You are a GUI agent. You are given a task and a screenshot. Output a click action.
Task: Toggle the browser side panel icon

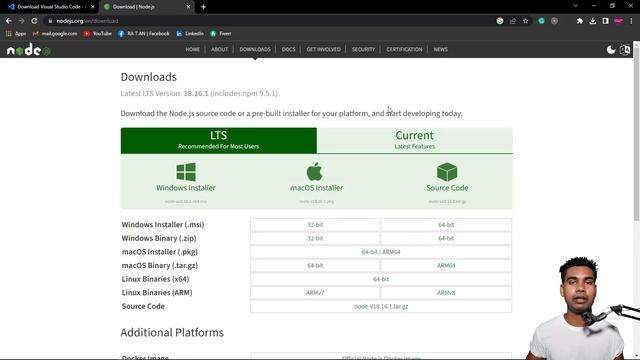(x=605, y=21)
